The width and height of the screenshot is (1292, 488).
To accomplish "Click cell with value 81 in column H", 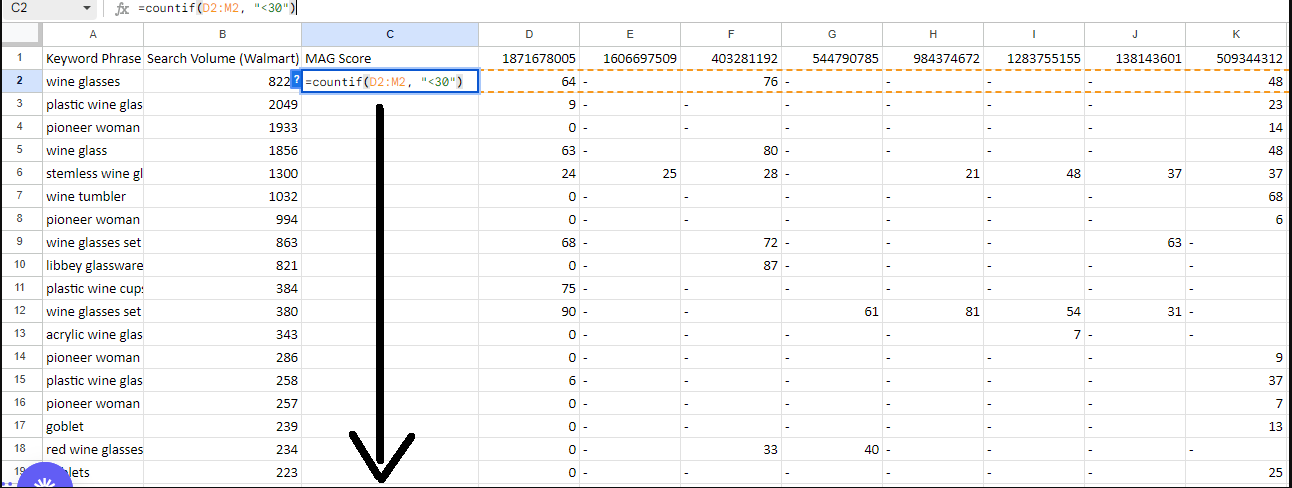I will [x=933, y=311].
